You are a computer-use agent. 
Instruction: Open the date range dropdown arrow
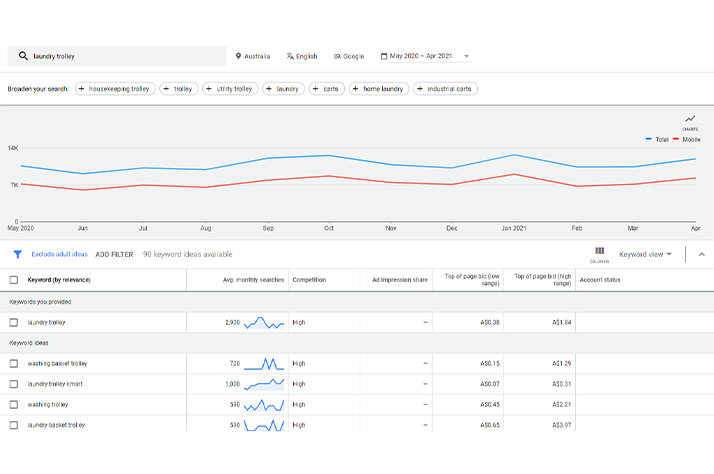click(466, 56)
